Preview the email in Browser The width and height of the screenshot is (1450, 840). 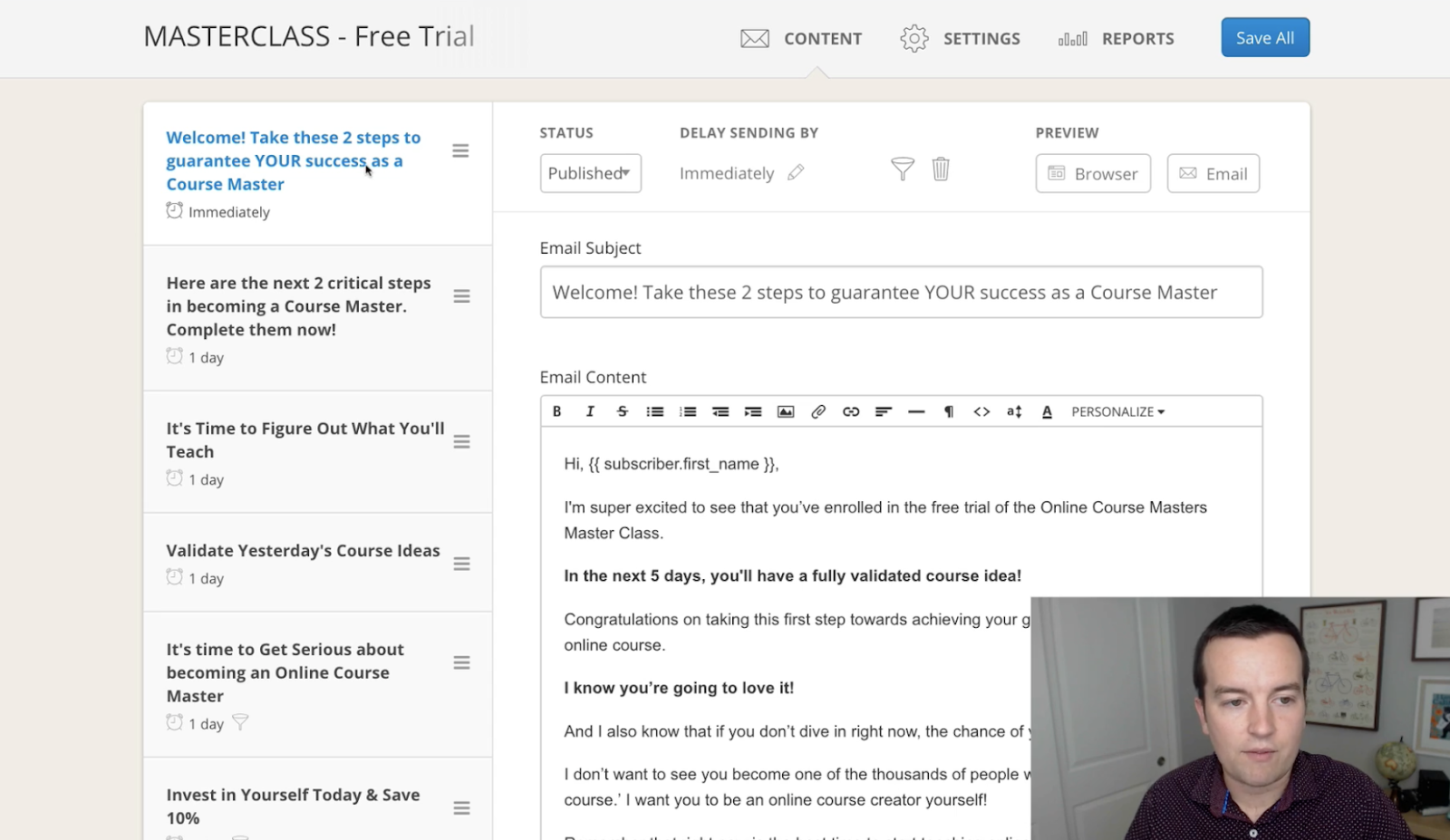[1093, 173]
